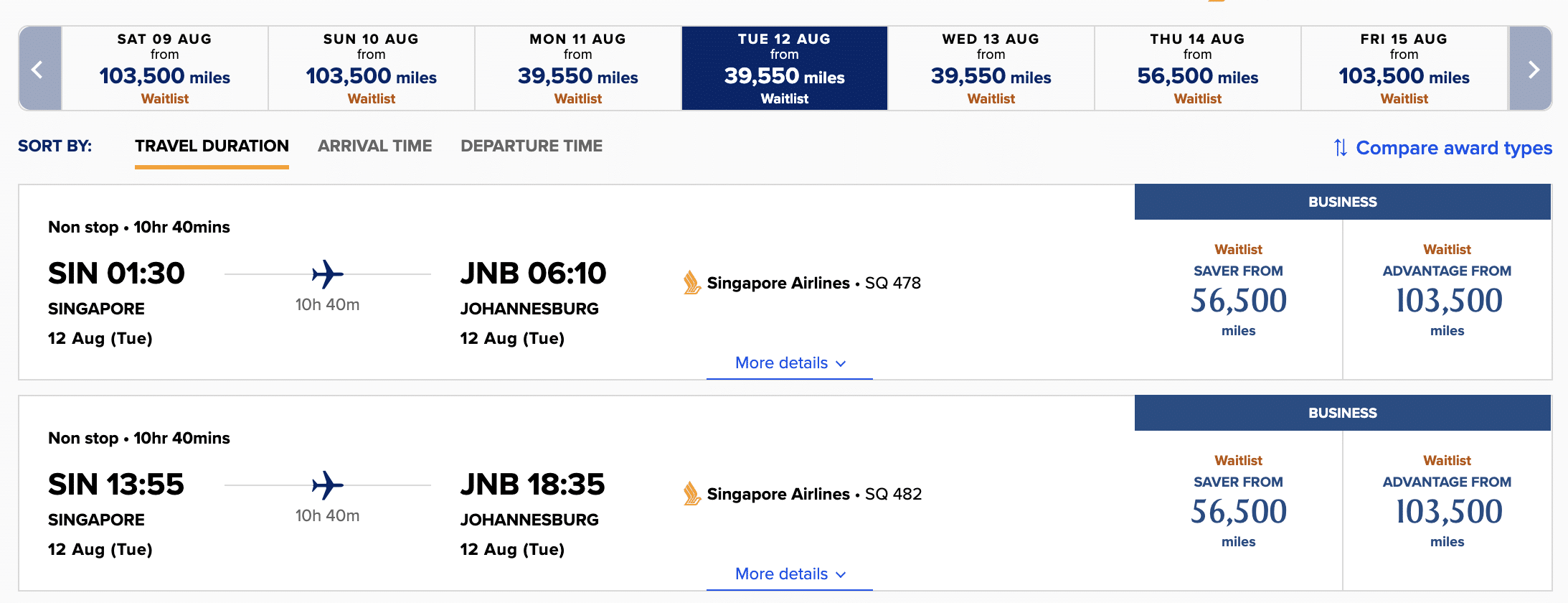Sort results by Arrival Time
Screen dimensions: 1568x603
(x=375, y=146)
